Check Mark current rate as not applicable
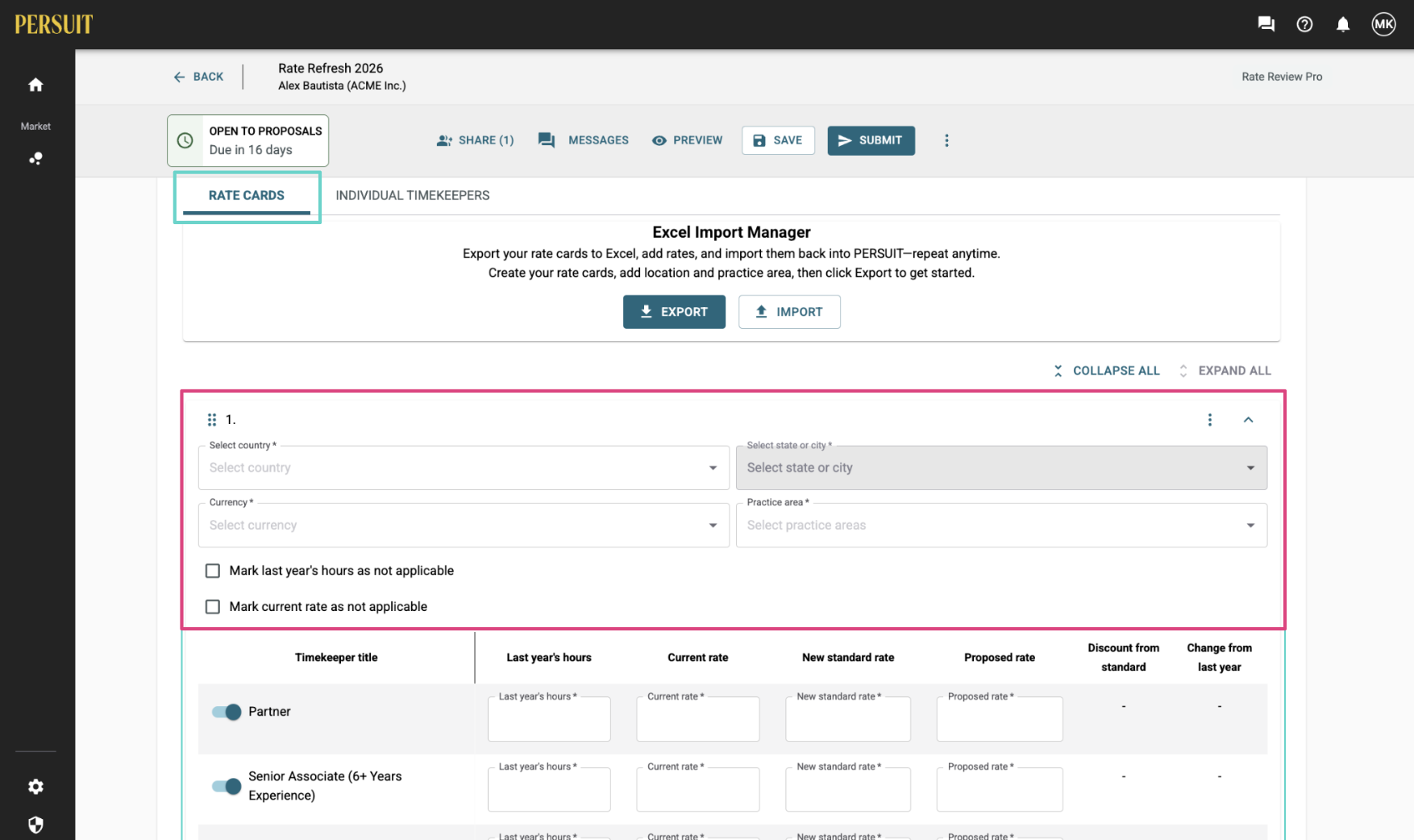This screenshot has height=840, width=1414. (x=213, y=606)
